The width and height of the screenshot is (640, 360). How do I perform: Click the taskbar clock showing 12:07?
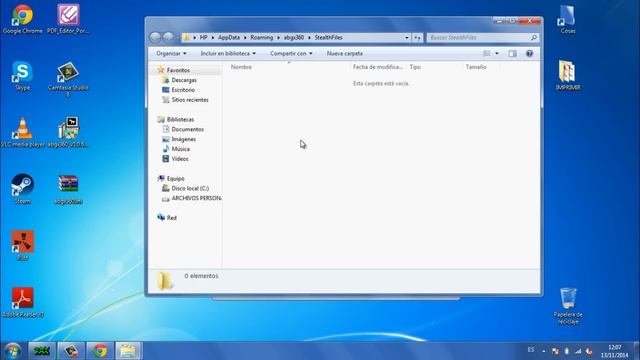615,351
